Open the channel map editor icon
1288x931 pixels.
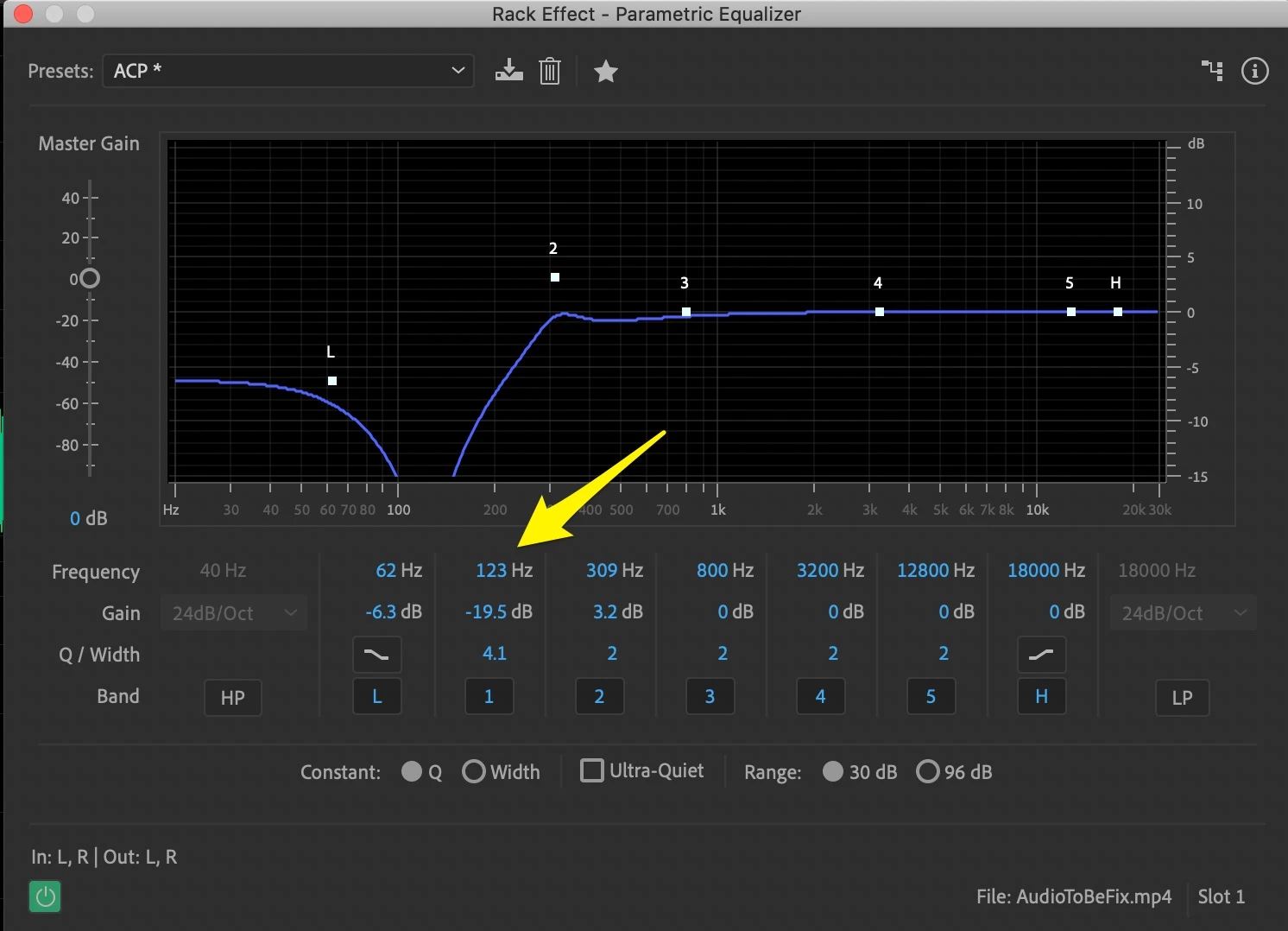[x=1213, y=71]
